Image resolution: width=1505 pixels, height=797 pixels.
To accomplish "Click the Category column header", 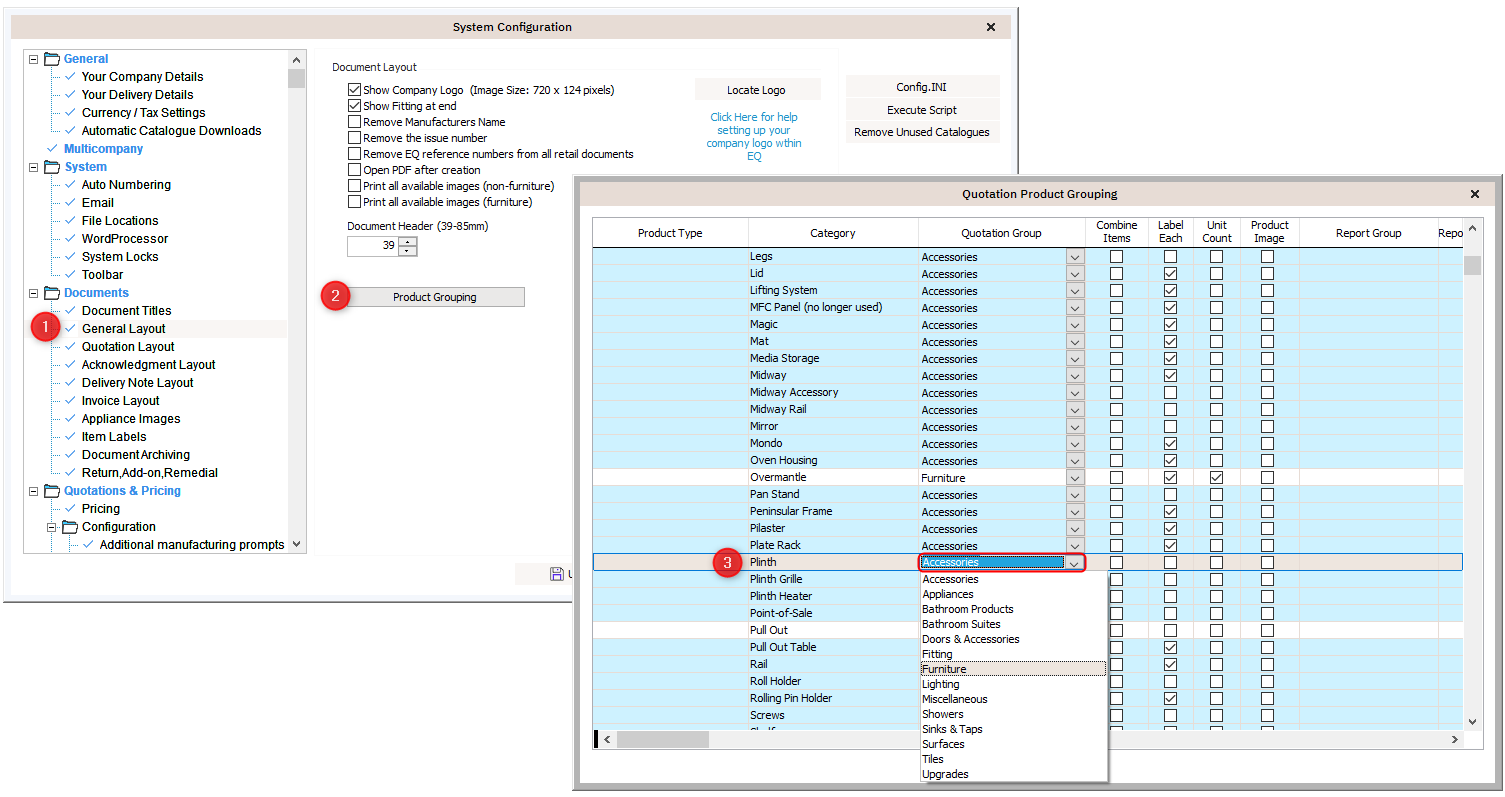I will [833, 233].
